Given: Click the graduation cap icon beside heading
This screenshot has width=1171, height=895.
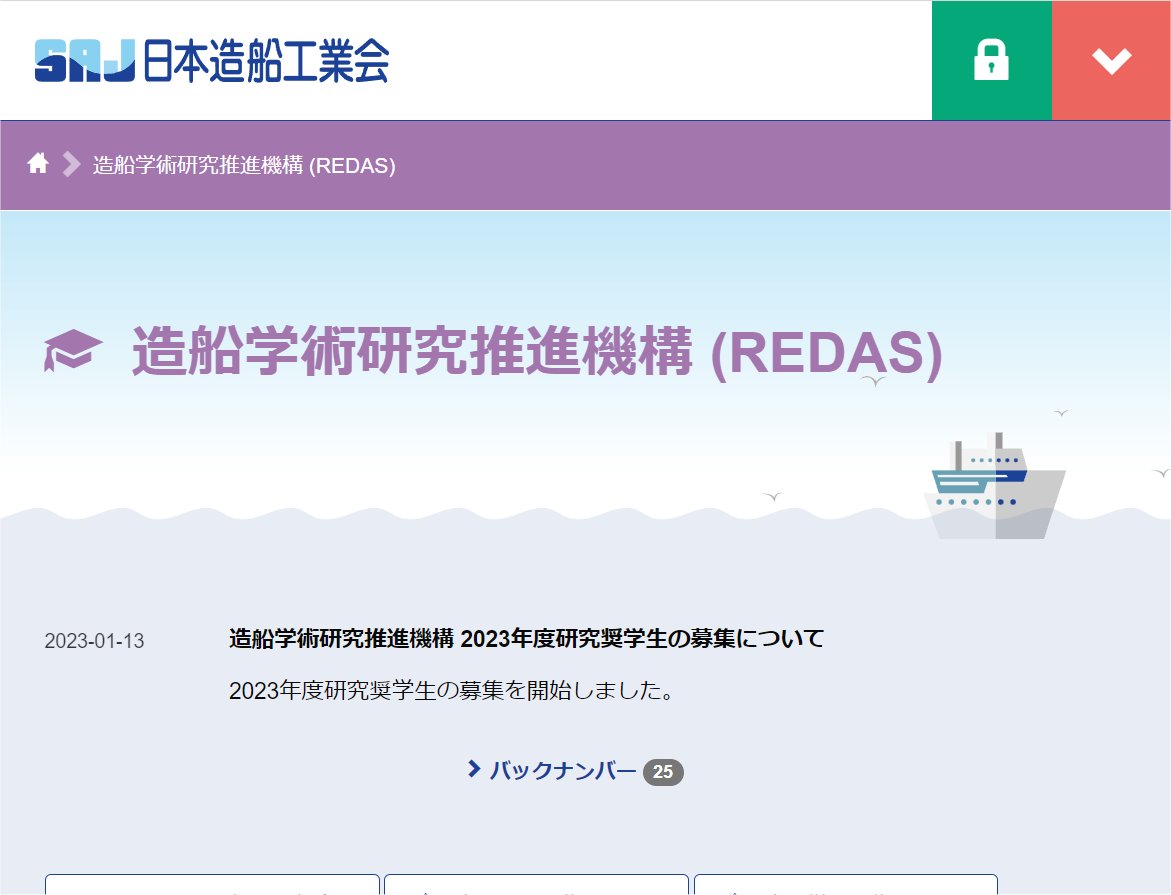Looking at the screenshot, I should point(72,350).
